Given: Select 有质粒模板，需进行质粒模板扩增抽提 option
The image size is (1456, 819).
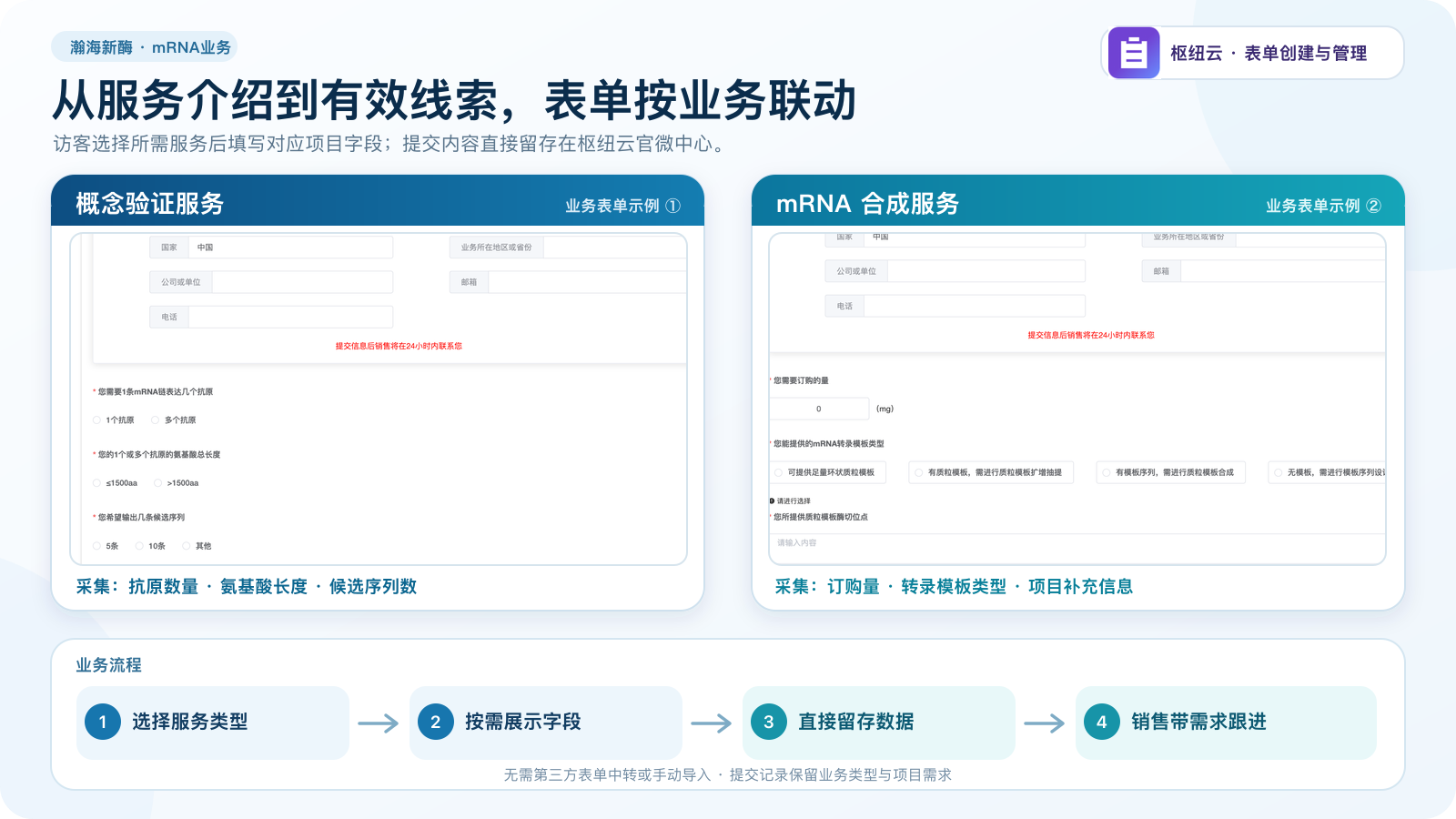Looking at the screenshot, I should [991, 472].
